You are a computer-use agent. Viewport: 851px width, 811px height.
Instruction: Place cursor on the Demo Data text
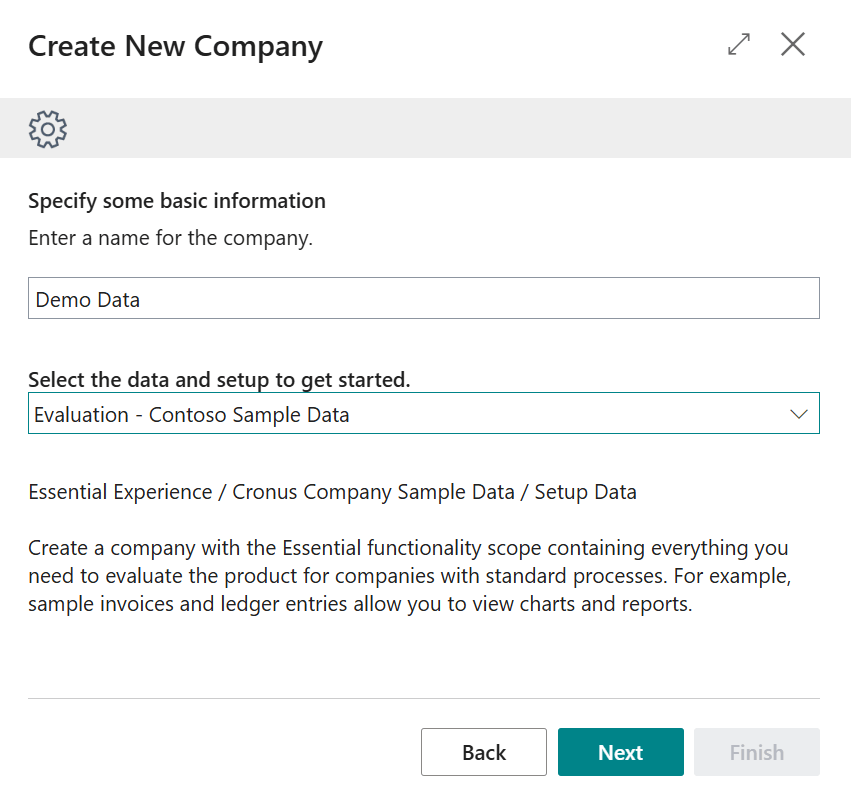[88, 300]
